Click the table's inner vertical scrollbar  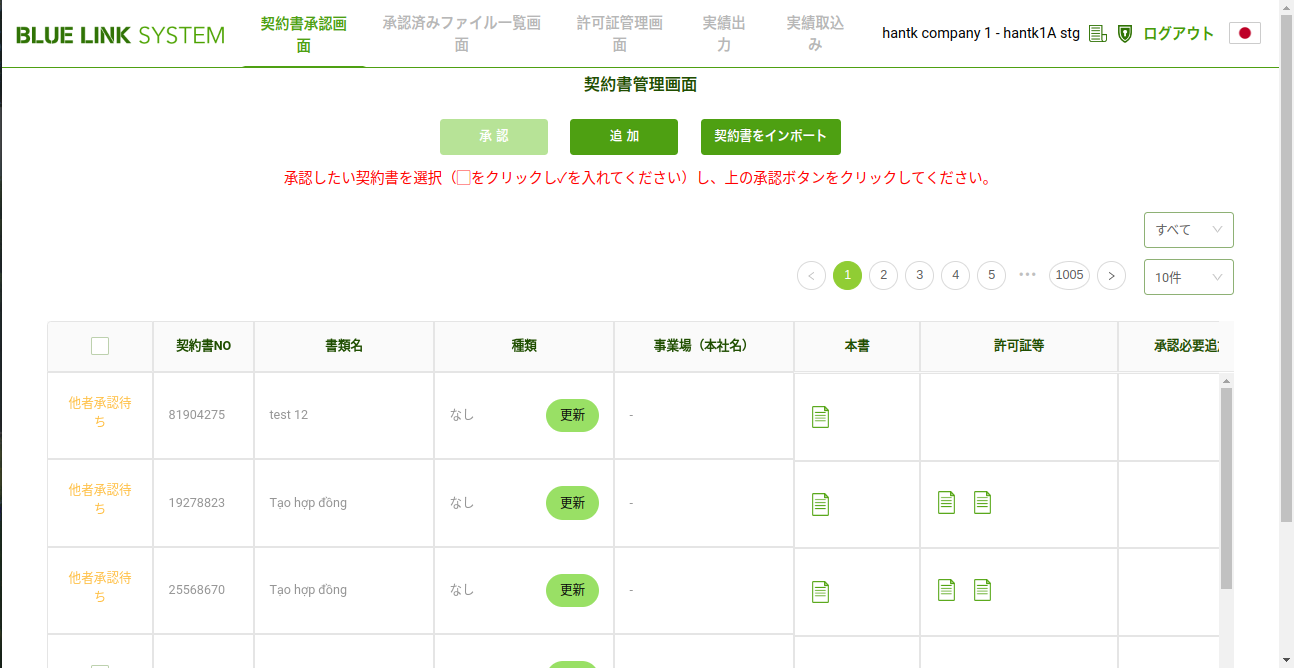coord(1226,488)
